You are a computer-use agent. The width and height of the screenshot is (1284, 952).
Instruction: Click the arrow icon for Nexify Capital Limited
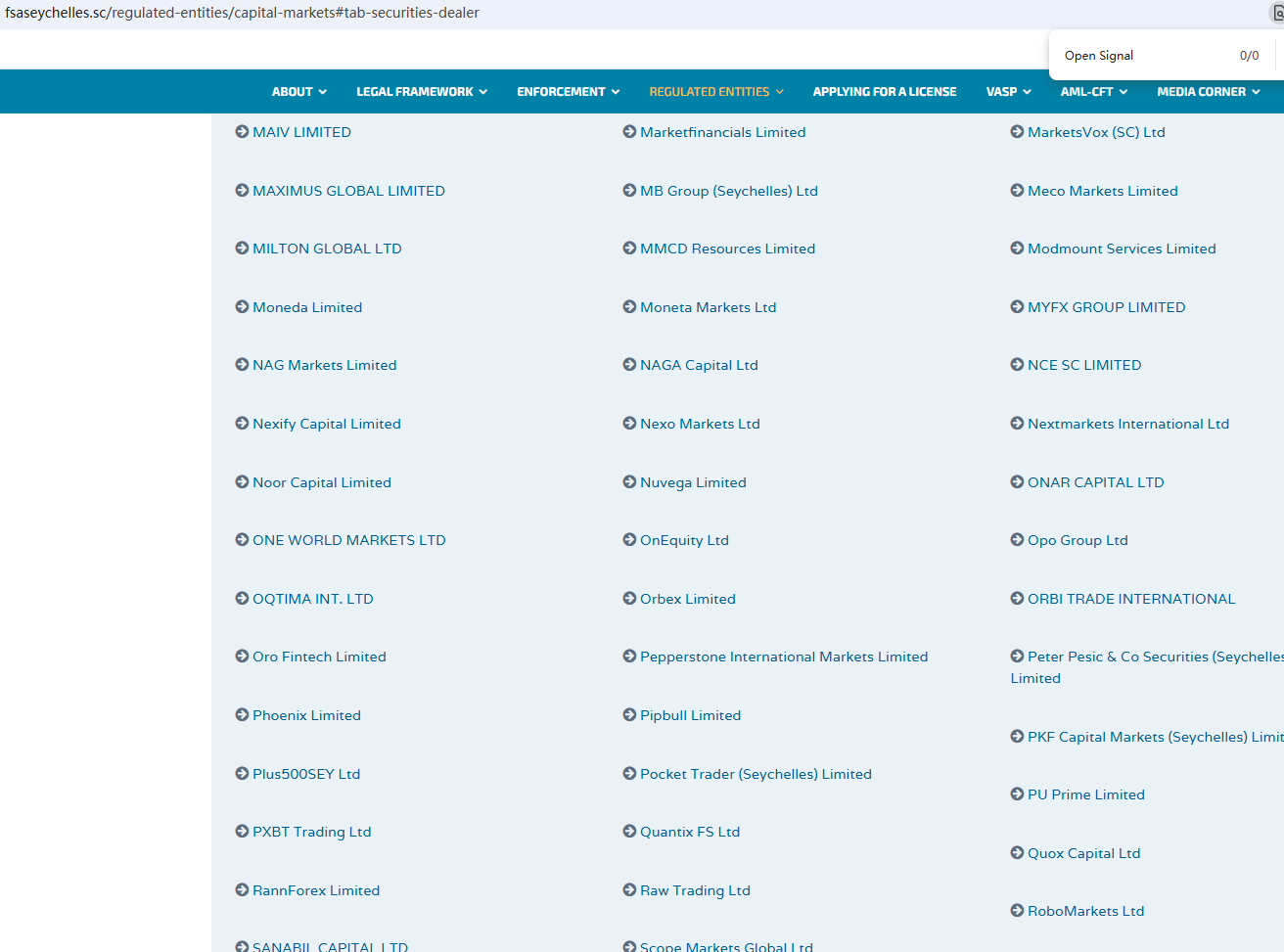[242, 424]
